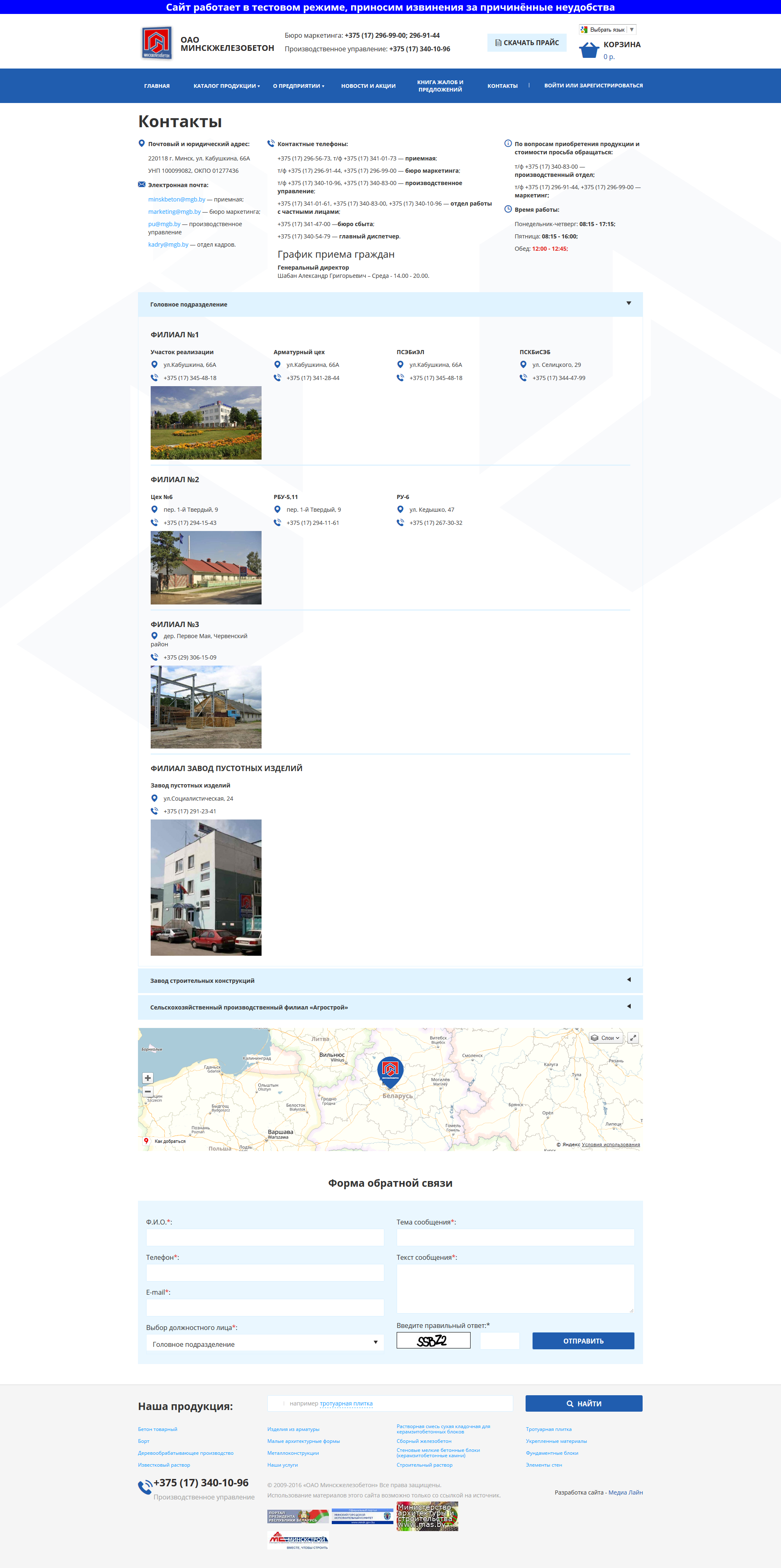Click the map zoom-out minus button
The height and width of the screenshot is (1568, 781).
pos(147,1092)
